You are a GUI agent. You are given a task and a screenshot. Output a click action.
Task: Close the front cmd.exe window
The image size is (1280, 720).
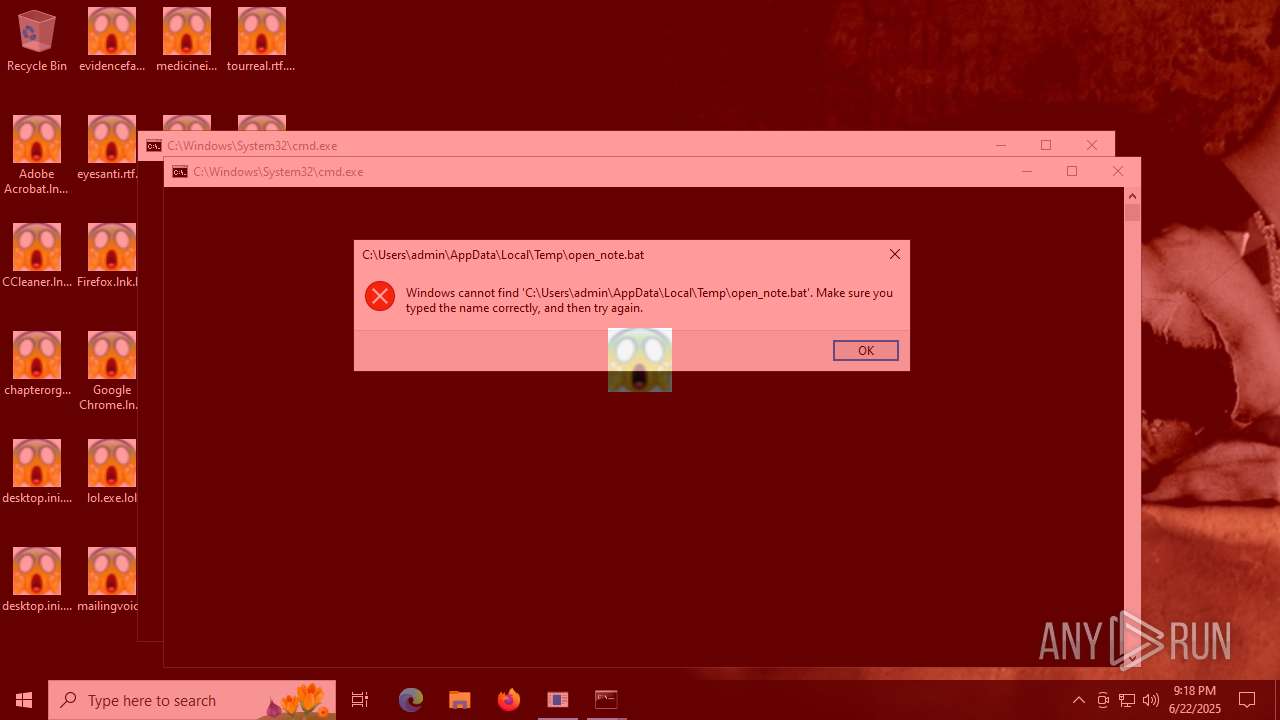1118,171
